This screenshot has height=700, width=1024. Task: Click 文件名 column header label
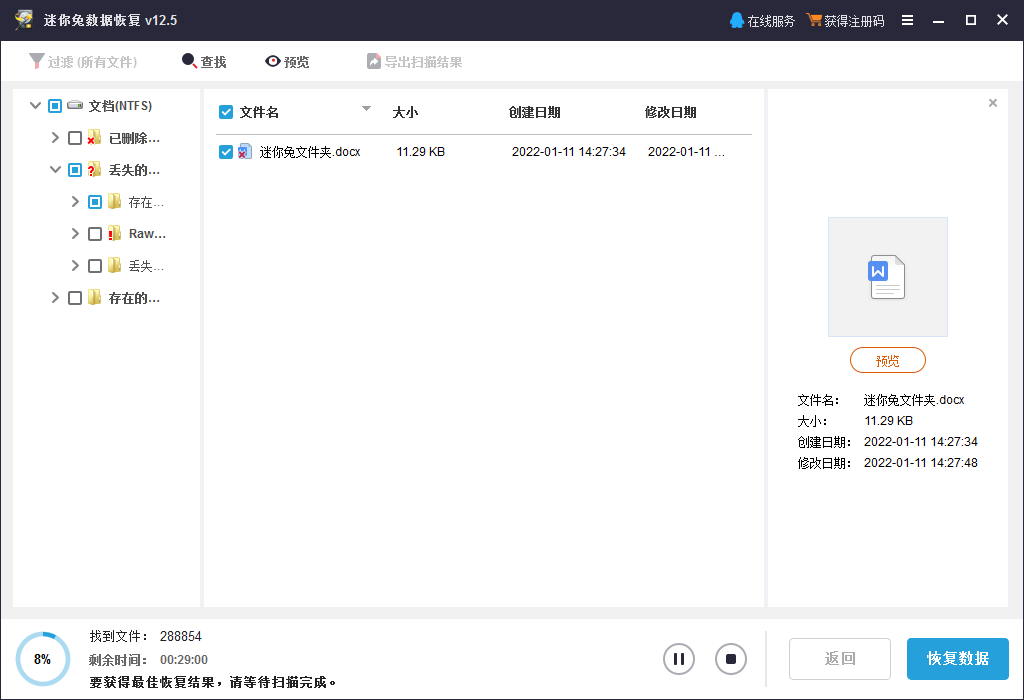coord(259,112)
